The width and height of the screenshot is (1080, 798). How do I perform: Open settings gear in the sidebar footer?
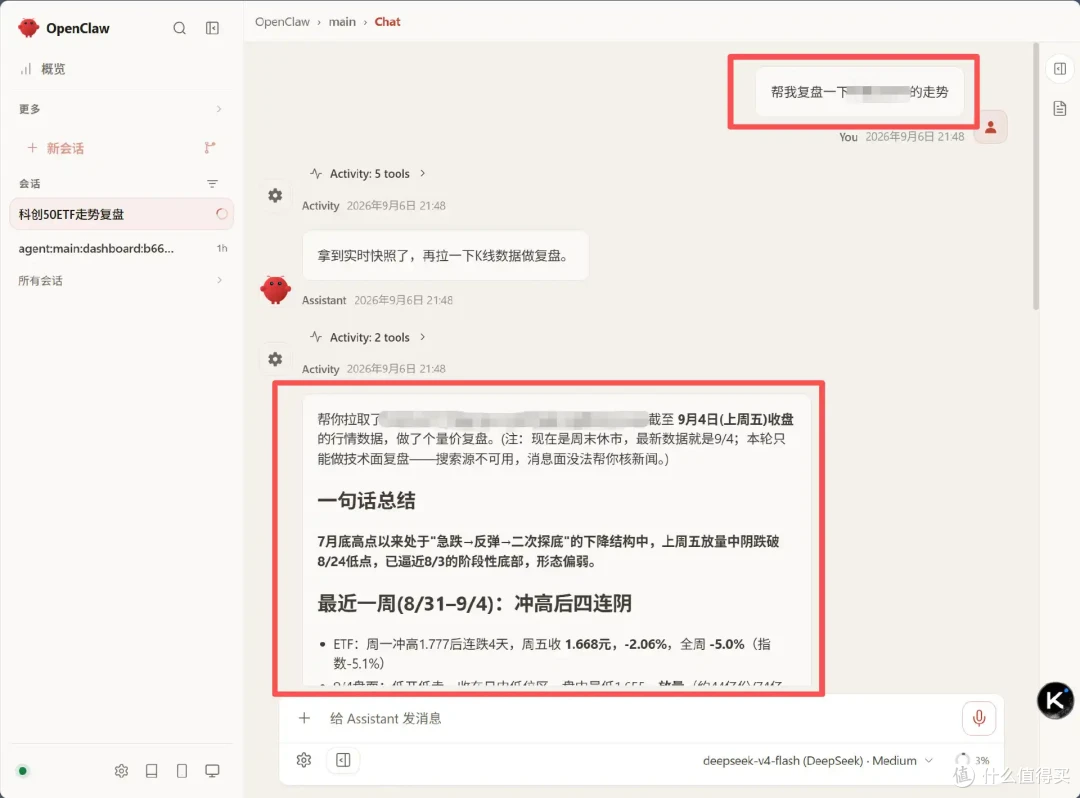121,771
